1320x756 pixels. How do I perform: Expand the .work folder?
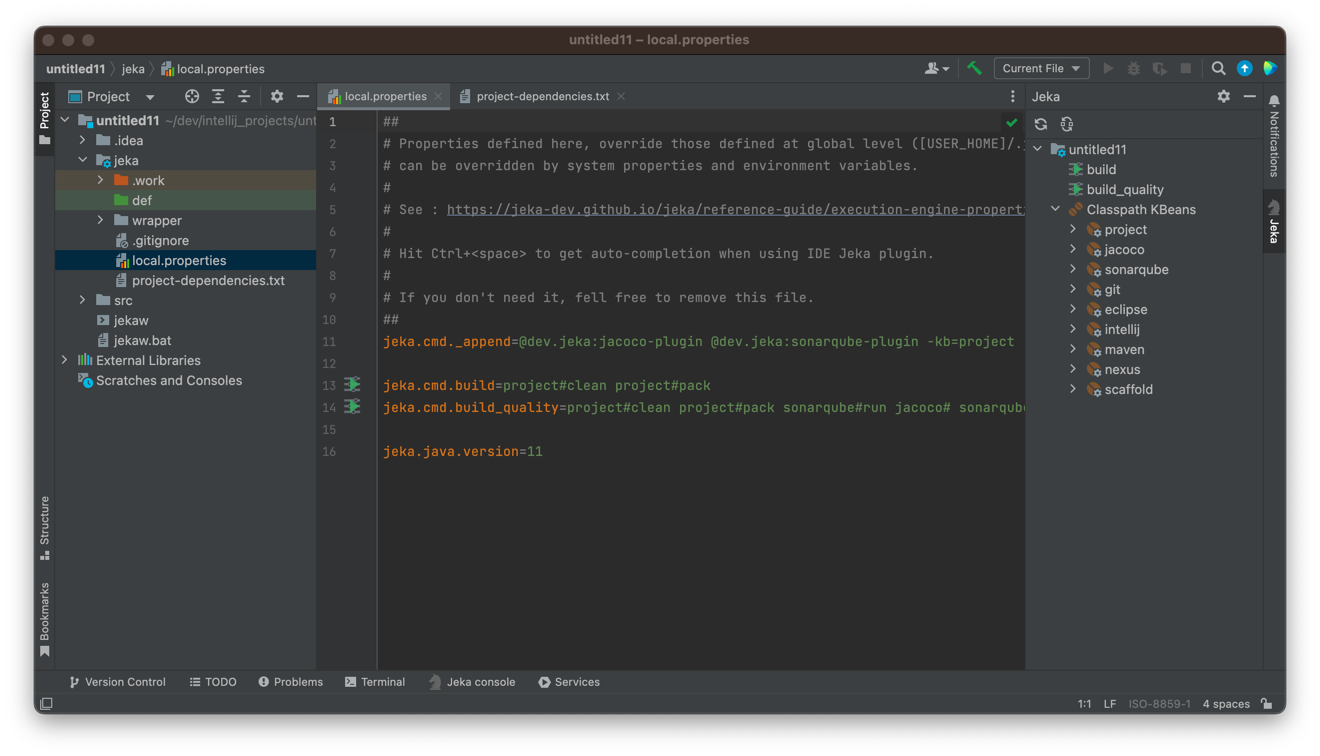[101, 181]
